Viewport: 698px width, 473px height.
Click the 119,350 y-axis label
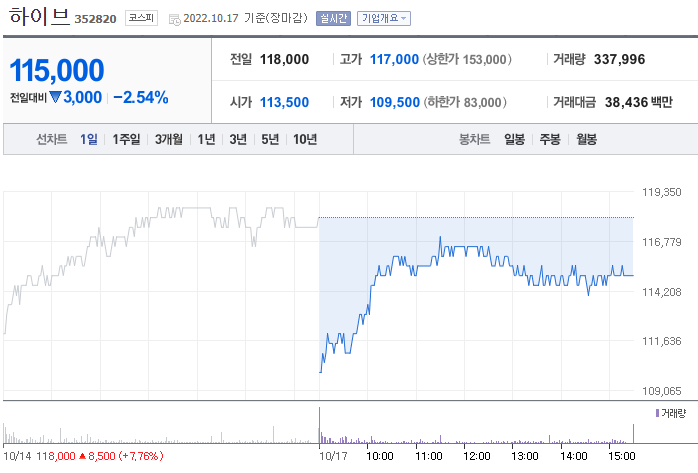661,192
